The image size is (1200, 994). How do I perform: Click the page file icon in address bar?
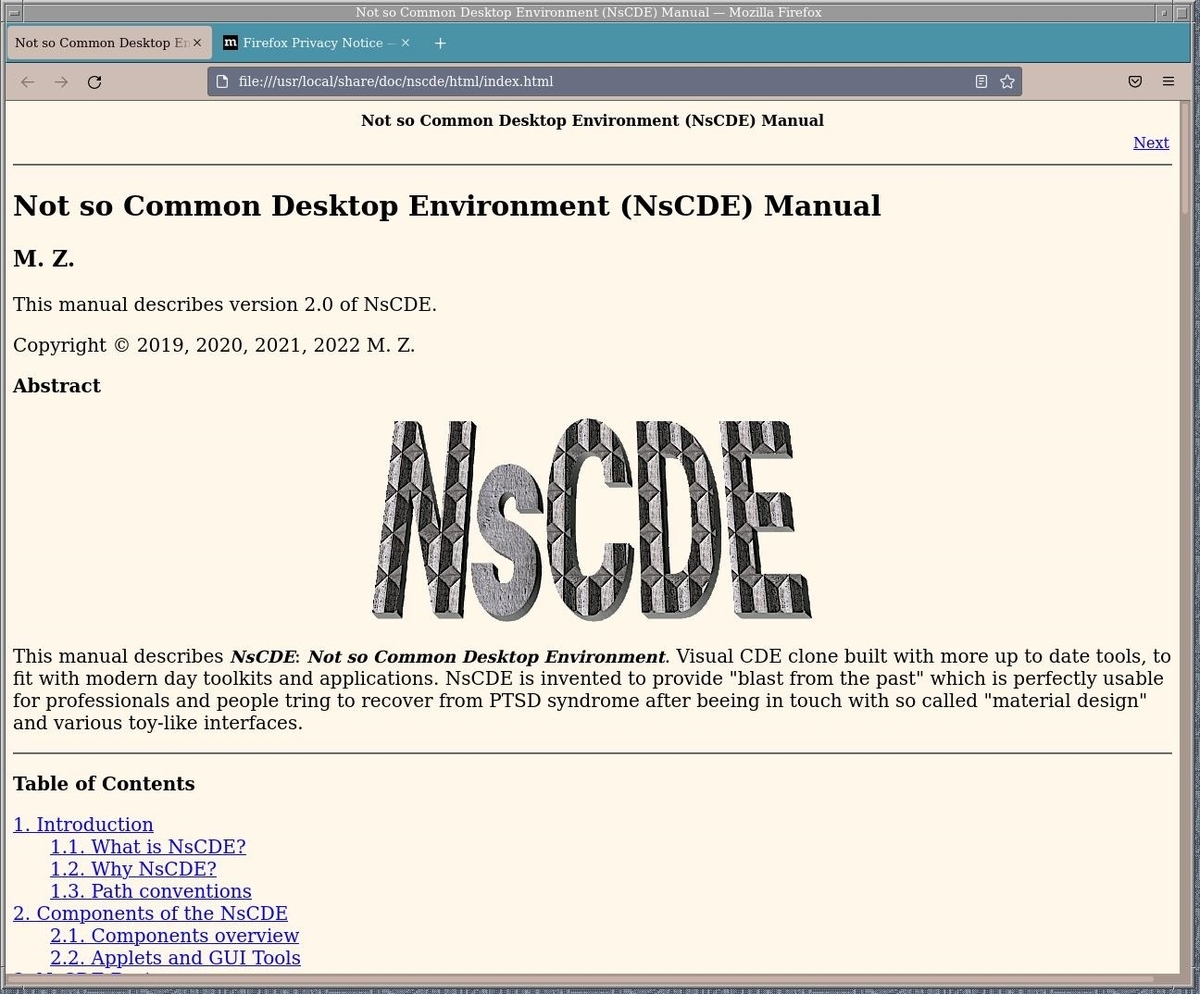point(222,82)
